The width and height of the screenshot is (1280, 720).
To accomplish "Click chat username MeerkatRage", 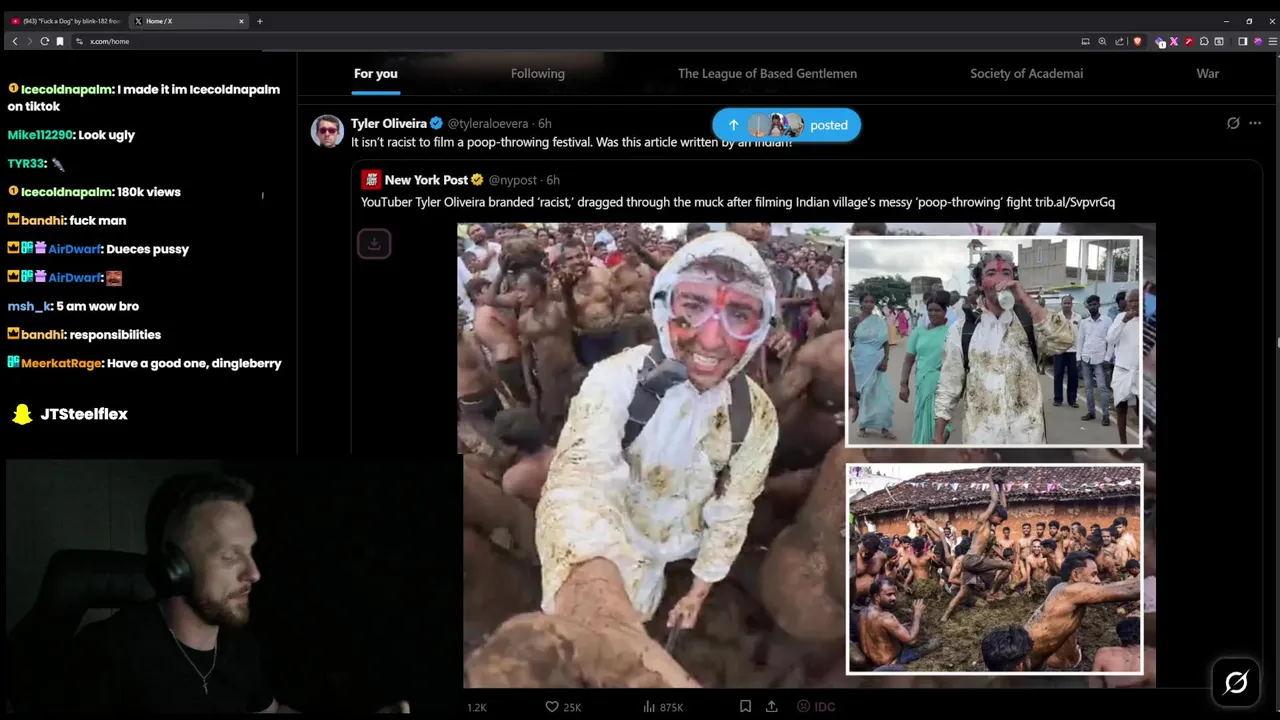I will [61, 363].
